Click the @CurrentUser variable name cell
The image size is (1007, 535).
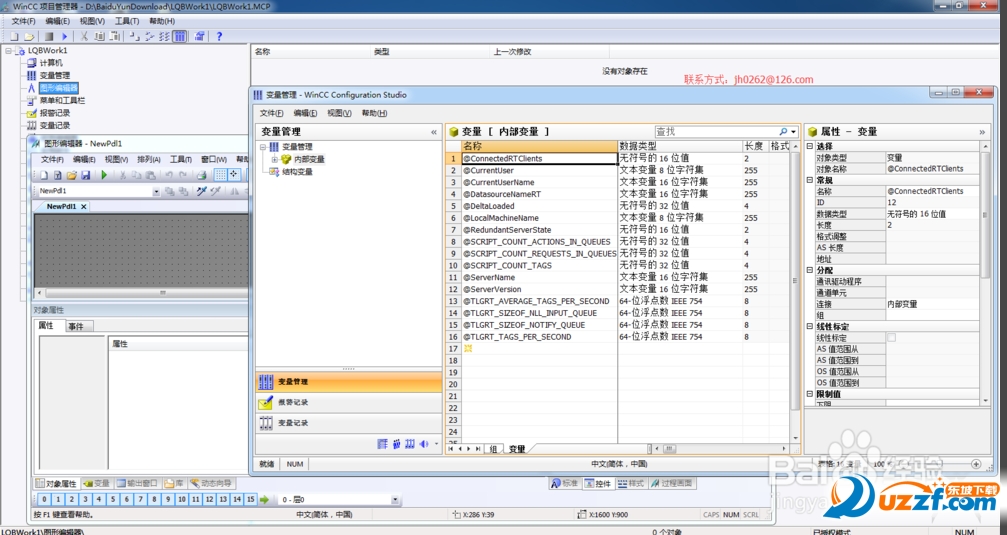(x=539, y=170)
